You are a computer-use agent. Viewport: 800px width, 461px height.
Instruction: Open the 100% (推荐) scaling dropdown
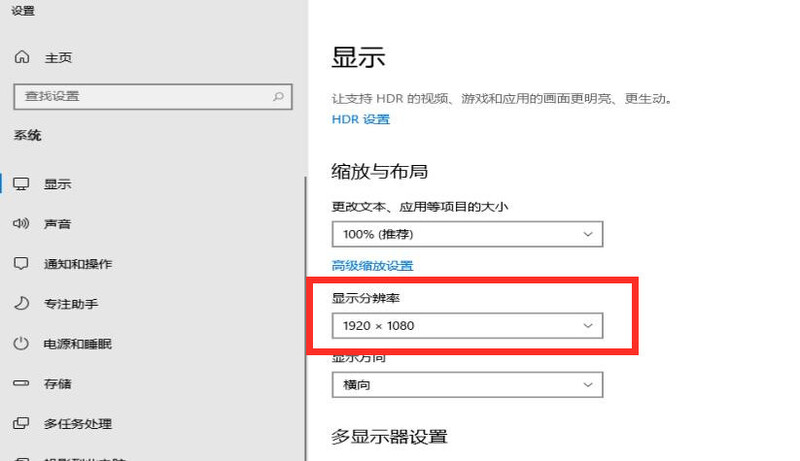coord(467,234)
